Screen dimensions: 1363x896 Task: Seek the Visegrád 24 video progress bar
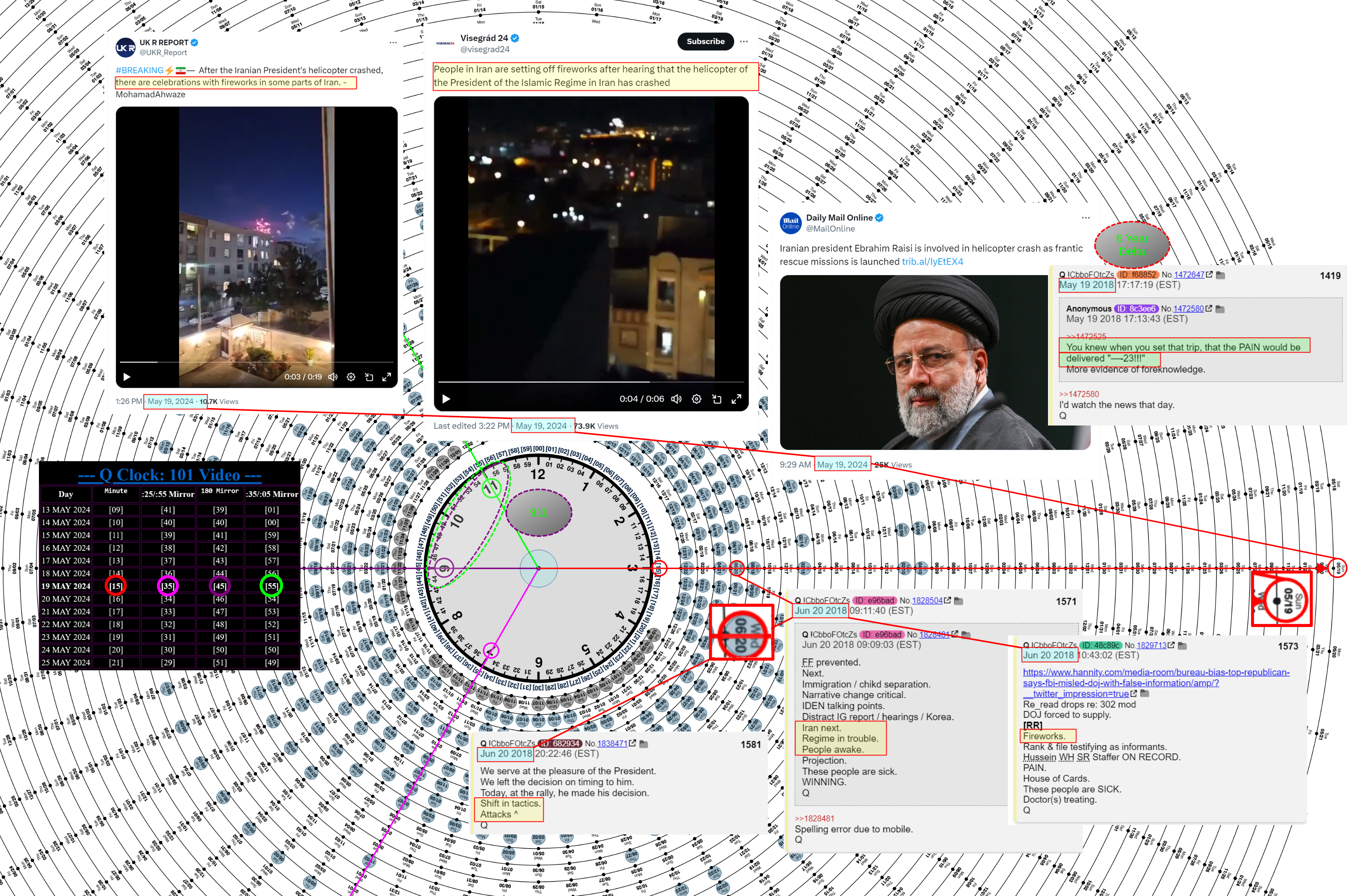tap(591, 381)
